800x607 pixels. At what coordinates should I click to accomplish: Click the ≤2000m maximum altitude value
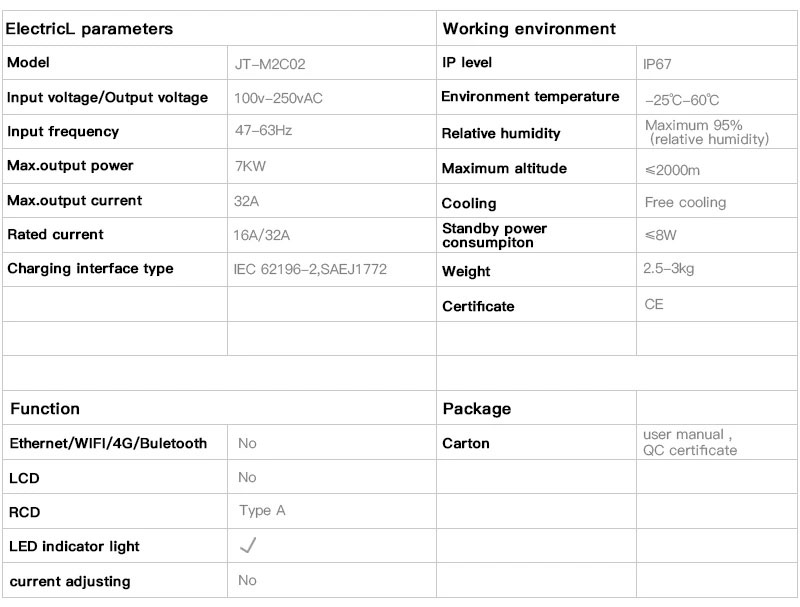(672, 169)
